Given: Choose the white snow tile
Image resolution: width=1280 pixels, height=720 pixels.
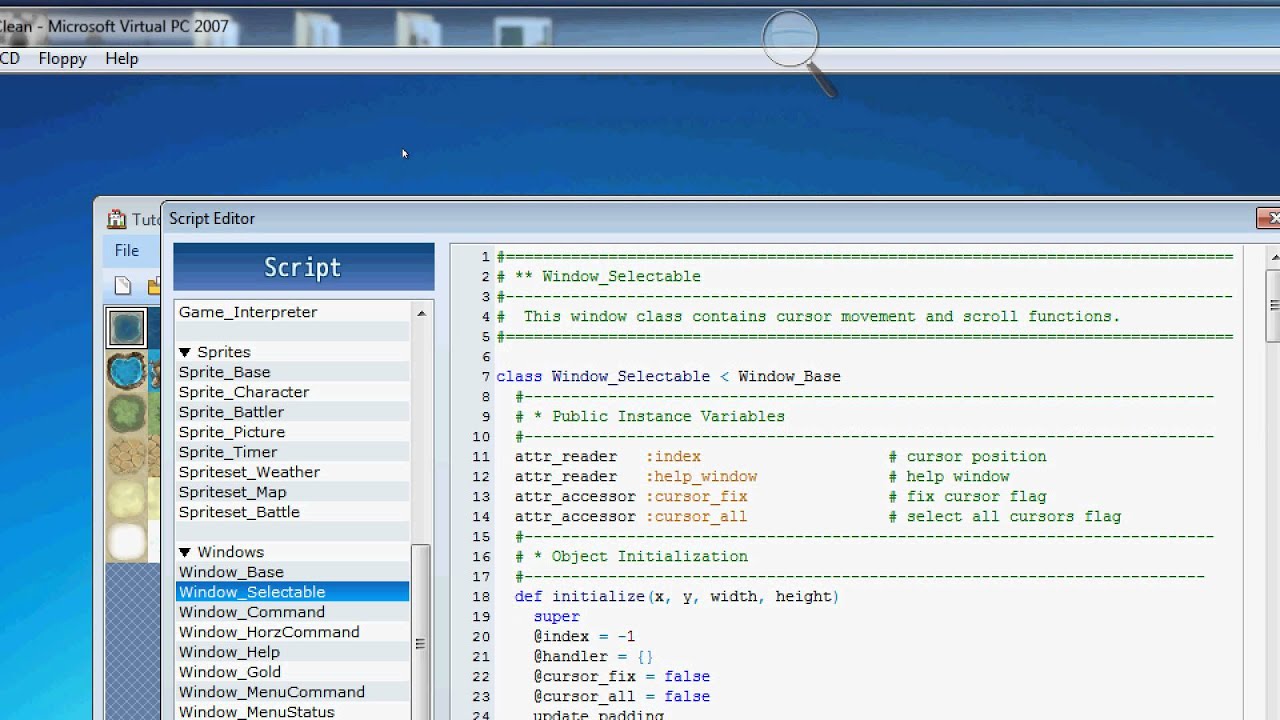Looking at the screenshot, I should click(x=127, y=541).
